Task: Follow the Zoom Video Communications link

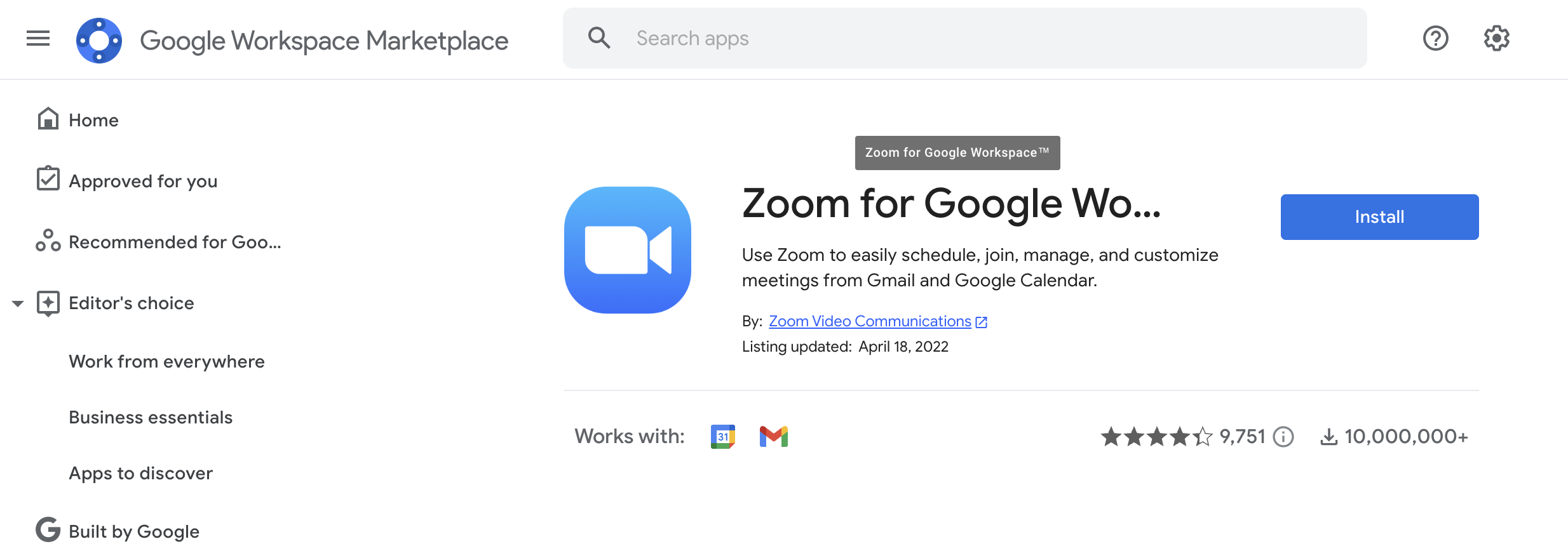Action: (870, 321)
